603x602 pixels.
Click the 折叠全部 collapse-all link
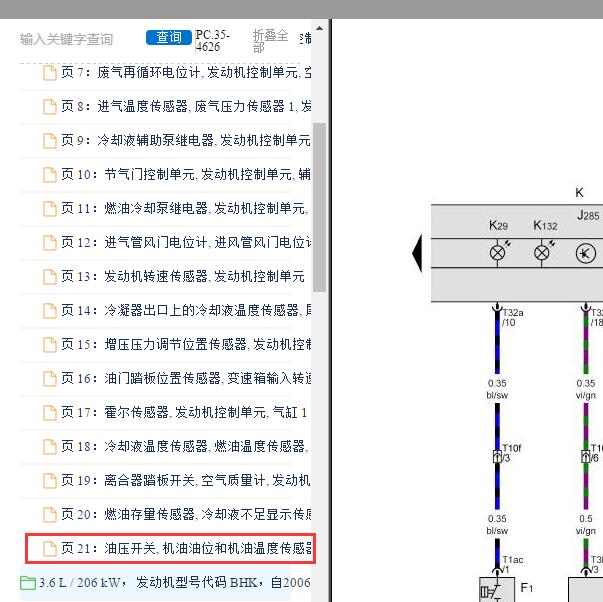tap(270, 41)
